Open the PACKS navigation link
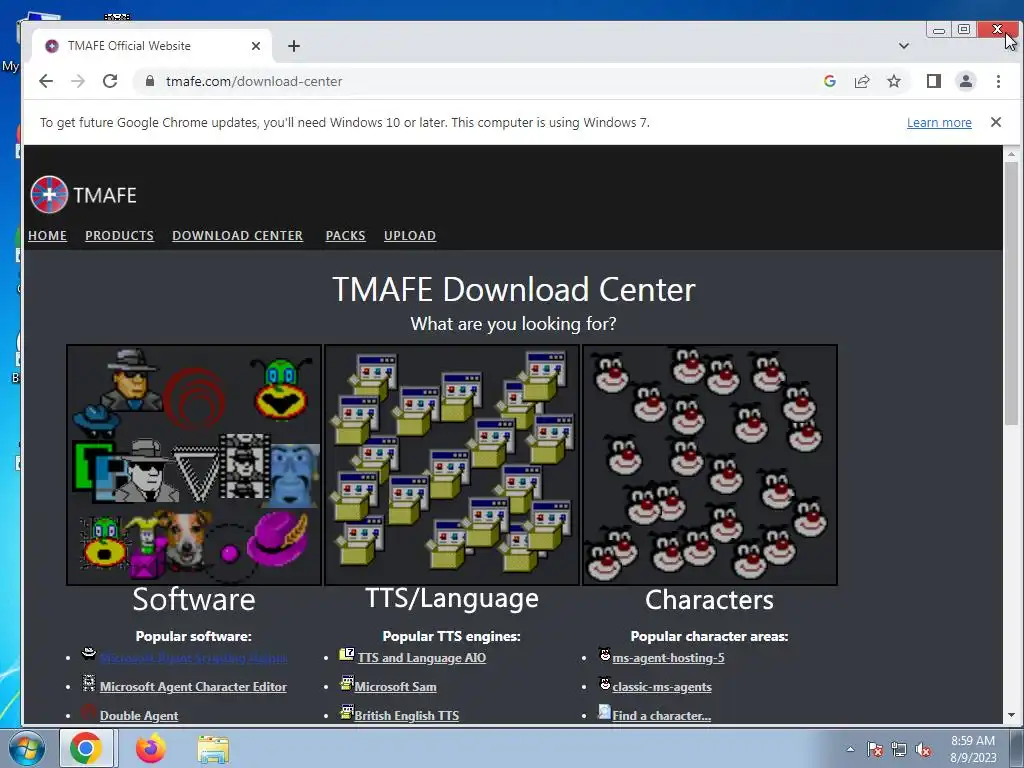 click(x=345, y=236)
